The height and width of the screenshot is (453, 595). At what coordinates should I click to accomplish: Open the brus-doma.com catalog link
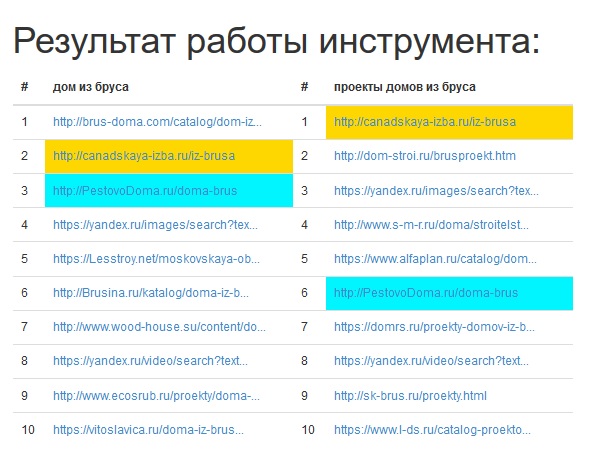157,122
